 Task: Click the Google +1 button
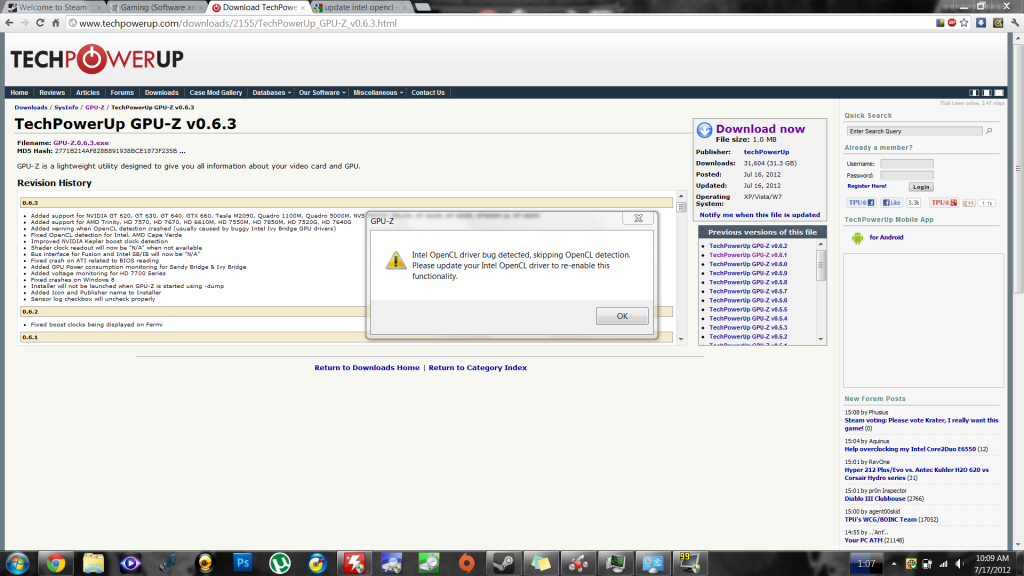[968, 203]
